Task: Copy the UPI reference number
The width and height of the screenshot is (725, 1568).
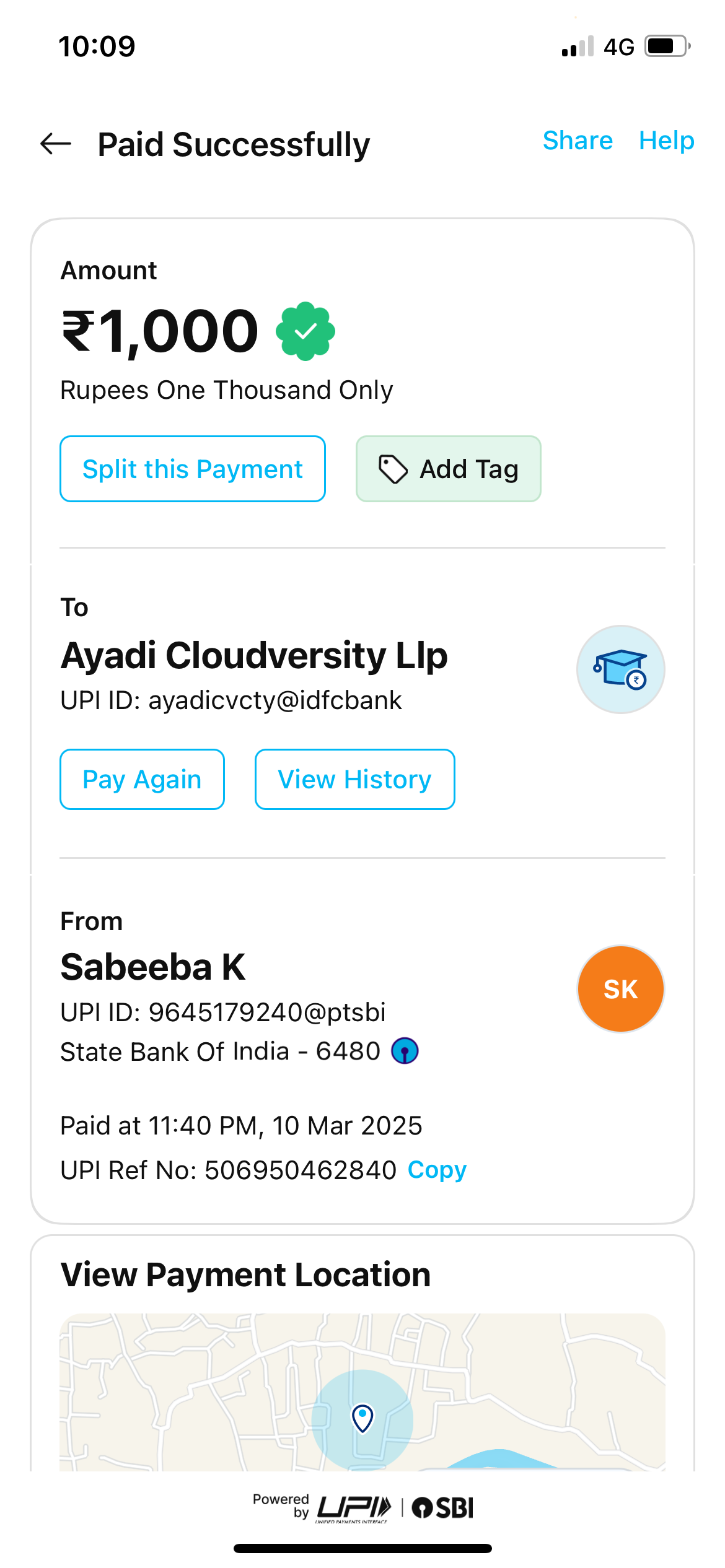Action: [437, 1170]
